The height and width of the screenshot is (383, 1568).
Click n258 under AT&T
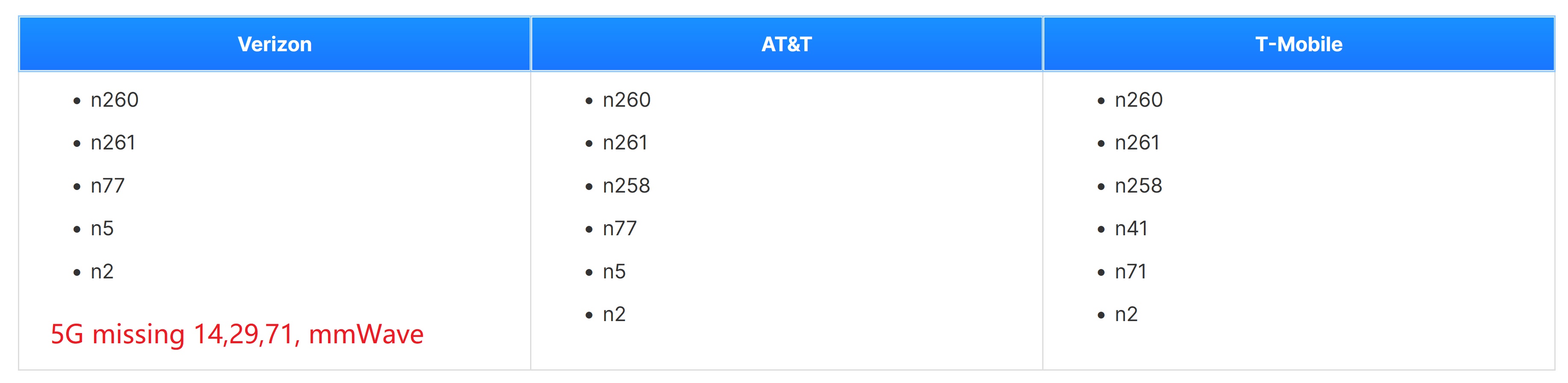(x=626, y=186)
